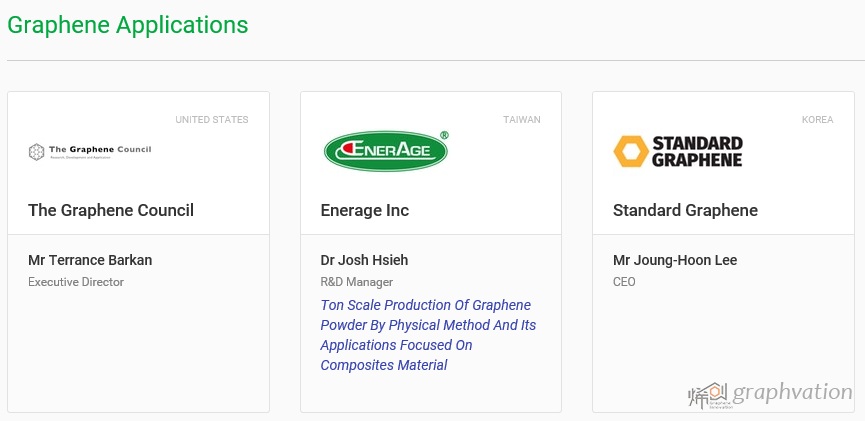Click the hexagon lattice icon beside Graphene Council

pos(36,152)
